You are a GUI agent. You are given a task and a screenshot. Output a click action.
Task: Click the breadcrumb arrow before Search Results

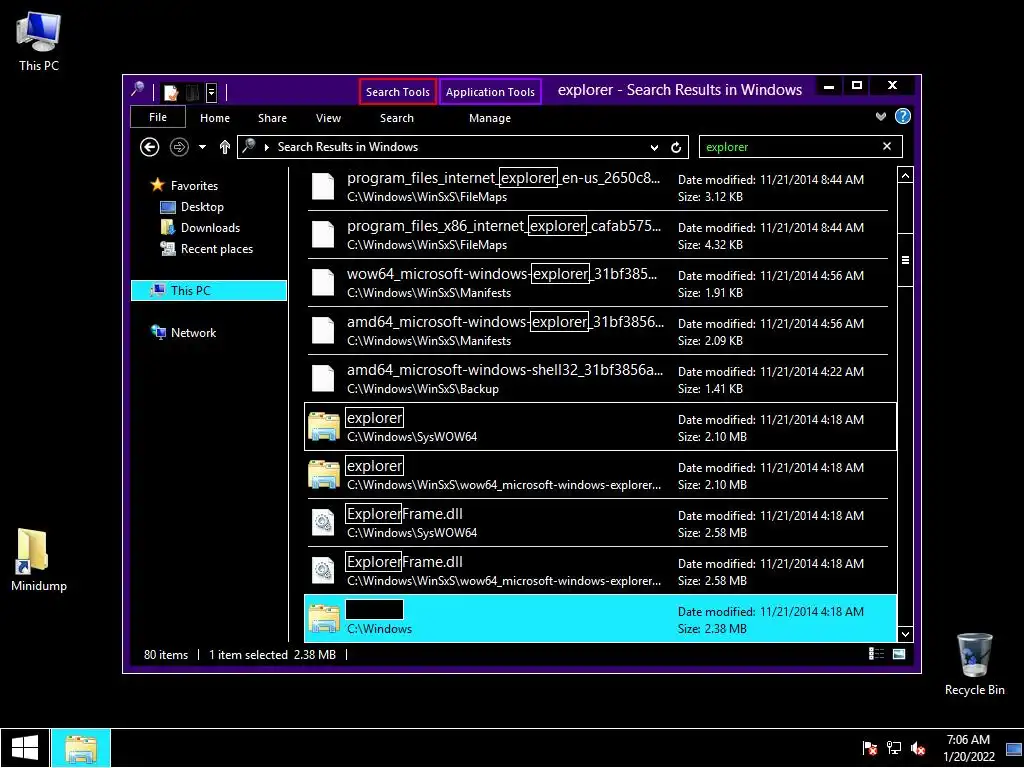coord(266,148)
